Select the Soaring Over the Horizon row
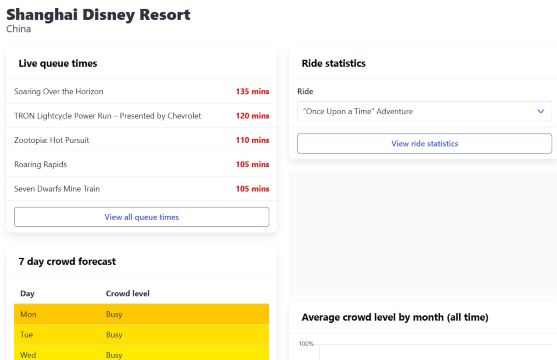The image size is (557, 360). 141,91
